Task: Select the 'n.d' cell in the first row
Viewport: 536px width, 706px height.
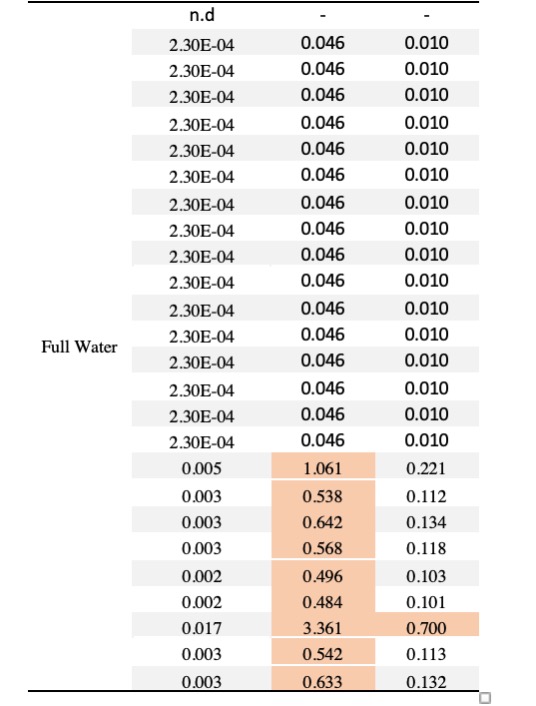Action: (202, 15)
